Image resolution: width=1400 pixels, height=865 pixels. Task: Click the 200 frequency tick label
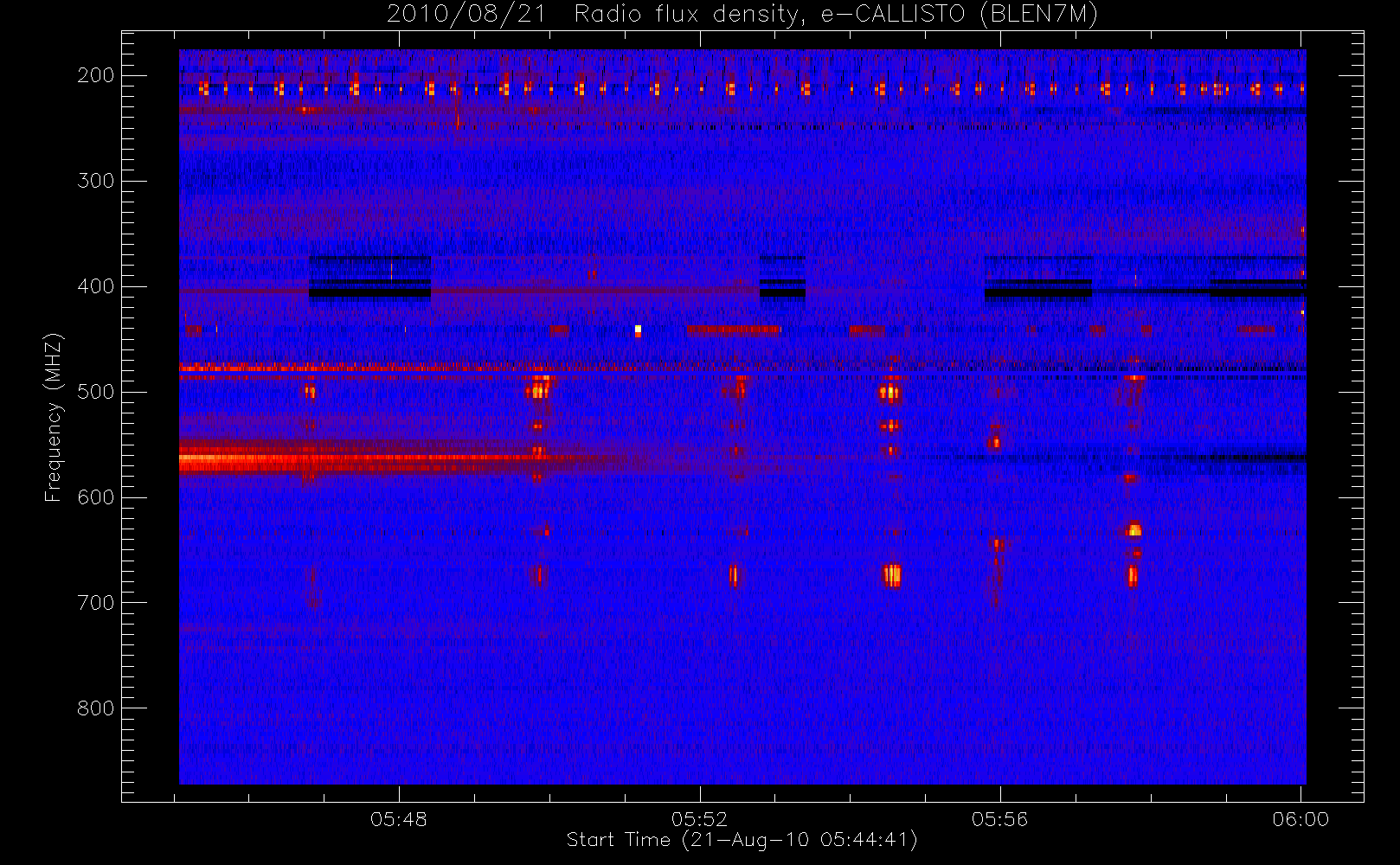point(96,75)
